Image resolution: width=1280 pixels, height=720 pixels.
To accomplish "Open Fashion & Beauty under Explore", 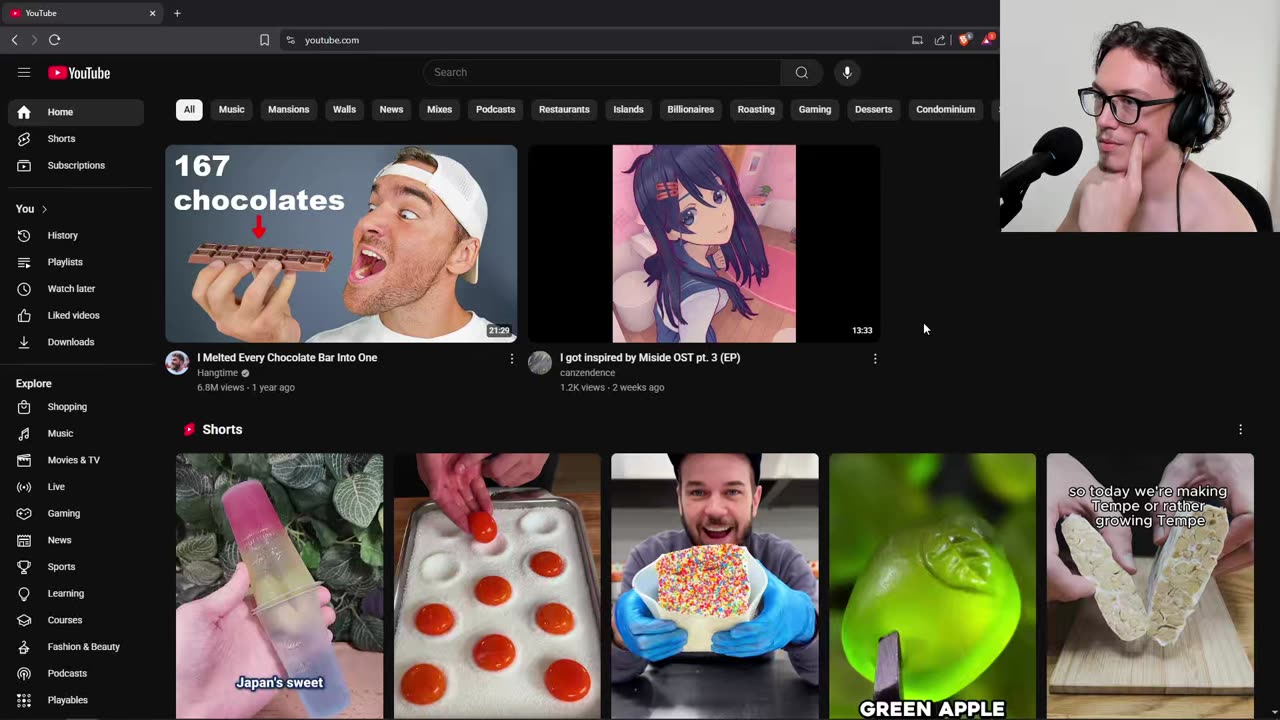I will coord(76,647).
